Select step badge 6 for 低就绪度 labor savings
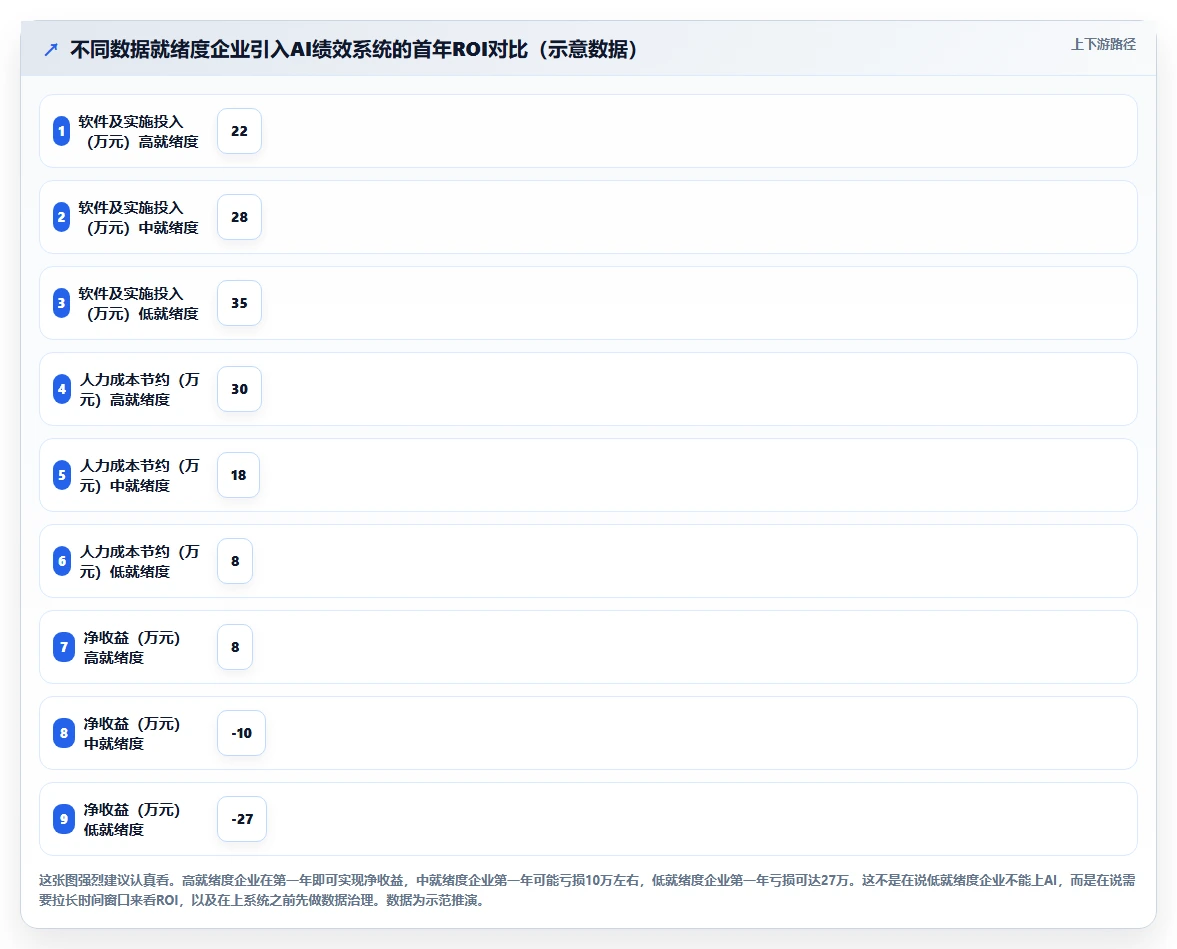This screenshot has width=1177, height=949. (62, 561)
